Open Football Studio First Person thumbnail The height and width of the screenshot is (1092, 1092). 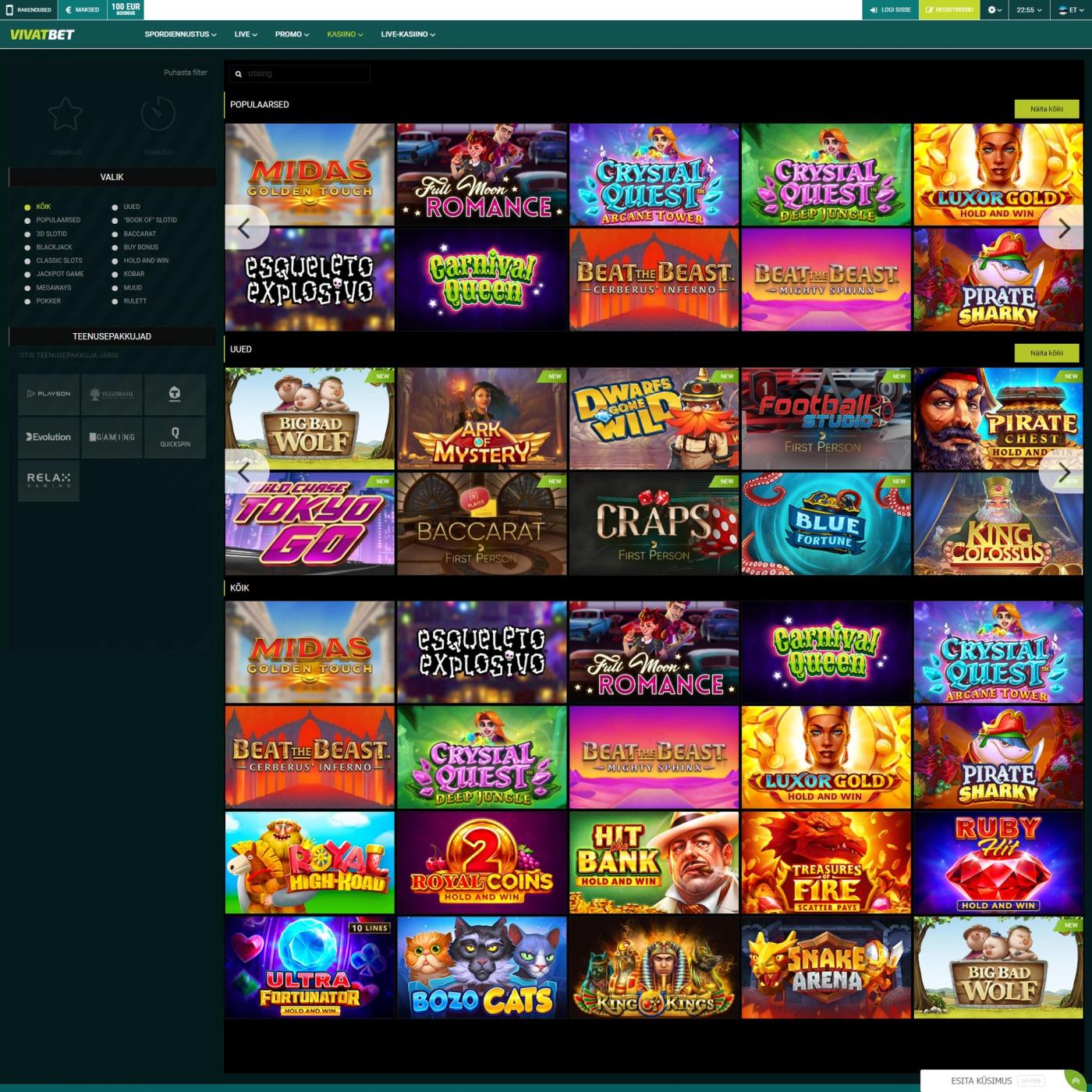826,419
